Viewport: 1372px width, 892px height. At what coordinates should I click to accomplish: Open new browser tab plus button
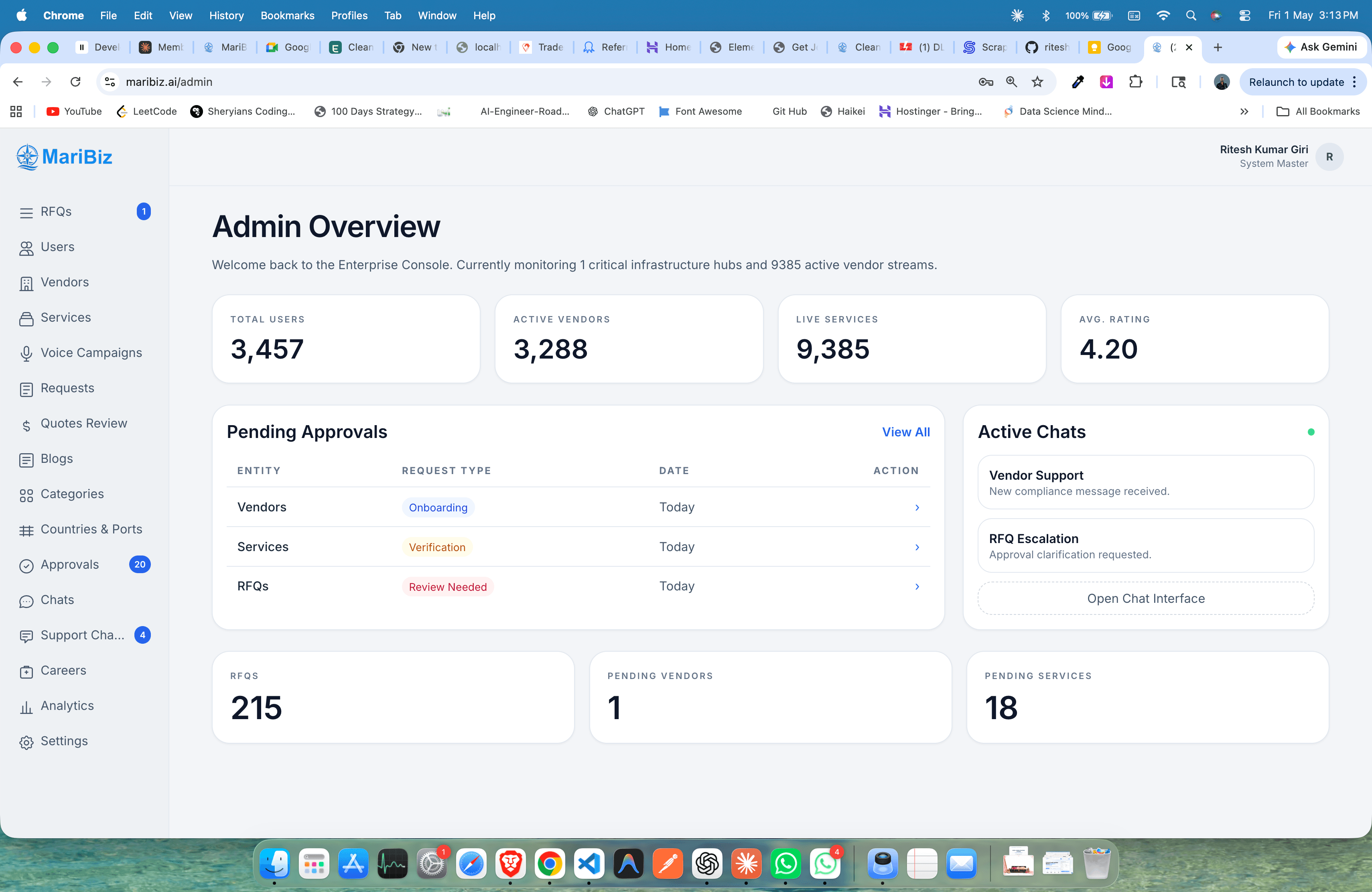coord(1218,47)
